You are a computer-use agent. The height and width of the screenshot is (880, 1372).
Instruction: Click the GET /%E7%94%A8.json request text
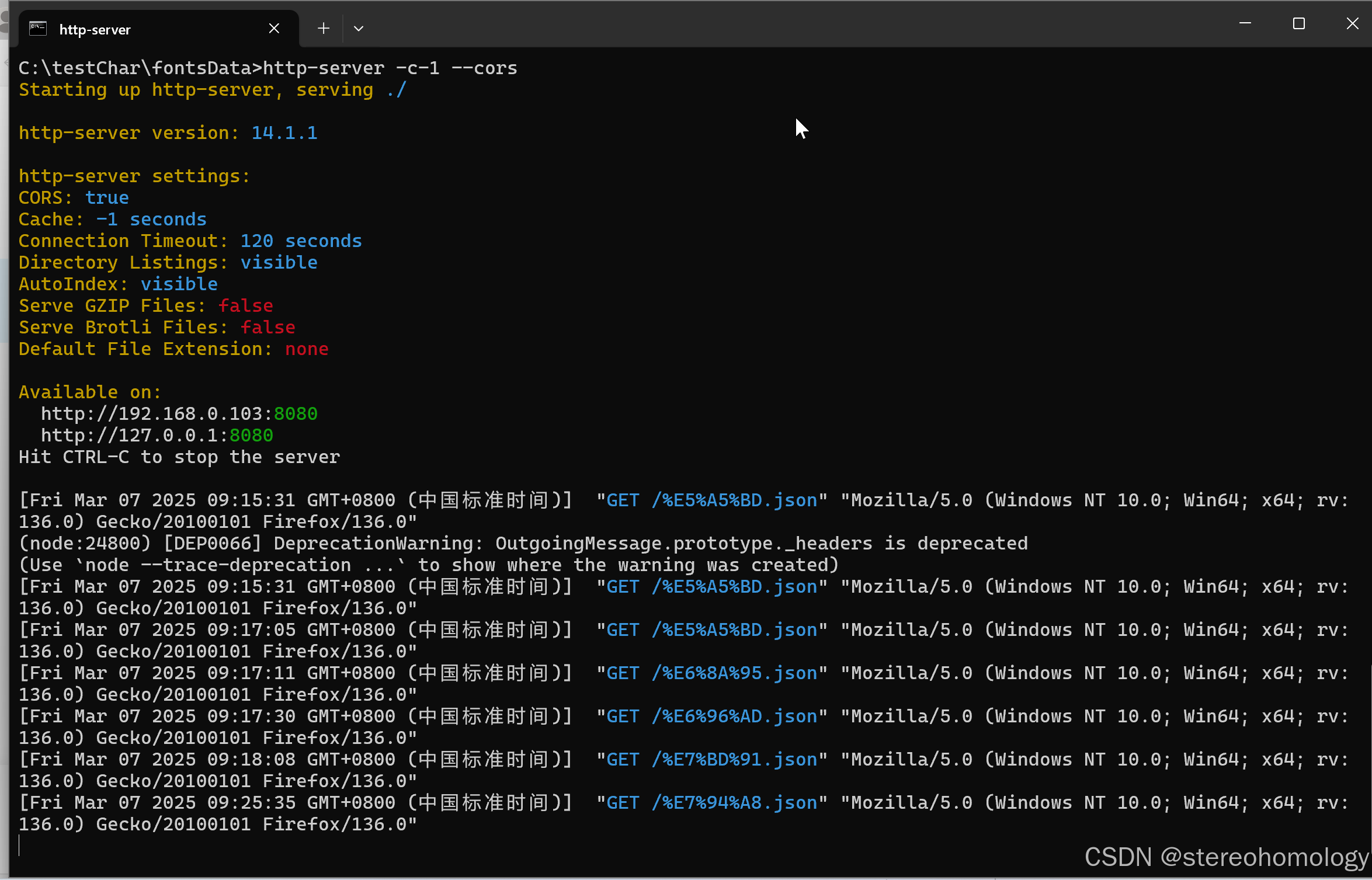point(711,803)
